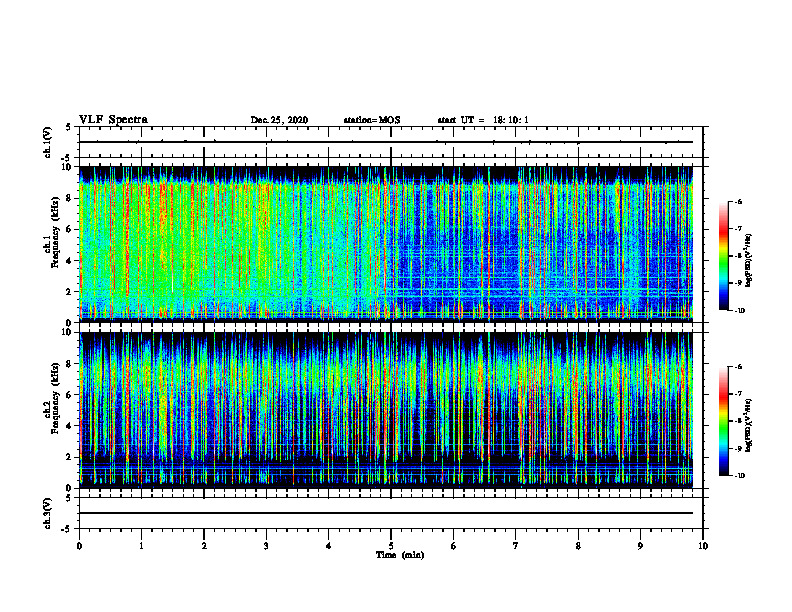Click time axis tick label '2'
This screenshot has width=792, height=612.
tap(204, 546)
